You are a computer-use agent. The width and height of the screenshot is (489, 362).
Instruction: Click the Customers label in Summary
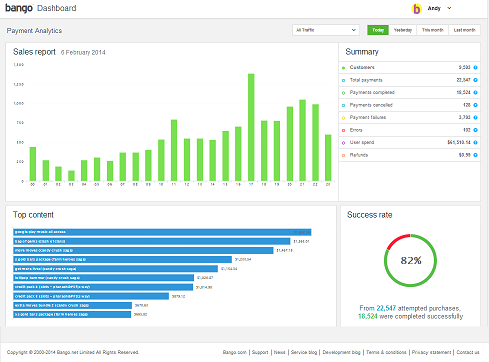(x=362, y=67)
